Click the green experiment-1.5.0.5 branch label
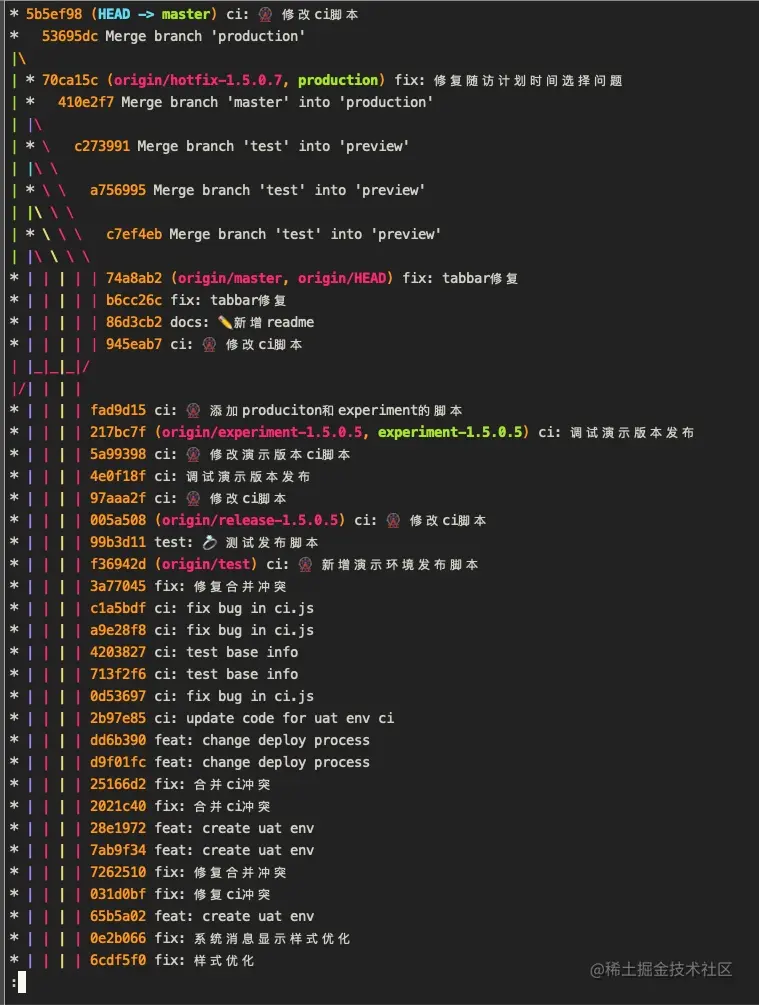The image size is (759, 1005). click(450, 433)
